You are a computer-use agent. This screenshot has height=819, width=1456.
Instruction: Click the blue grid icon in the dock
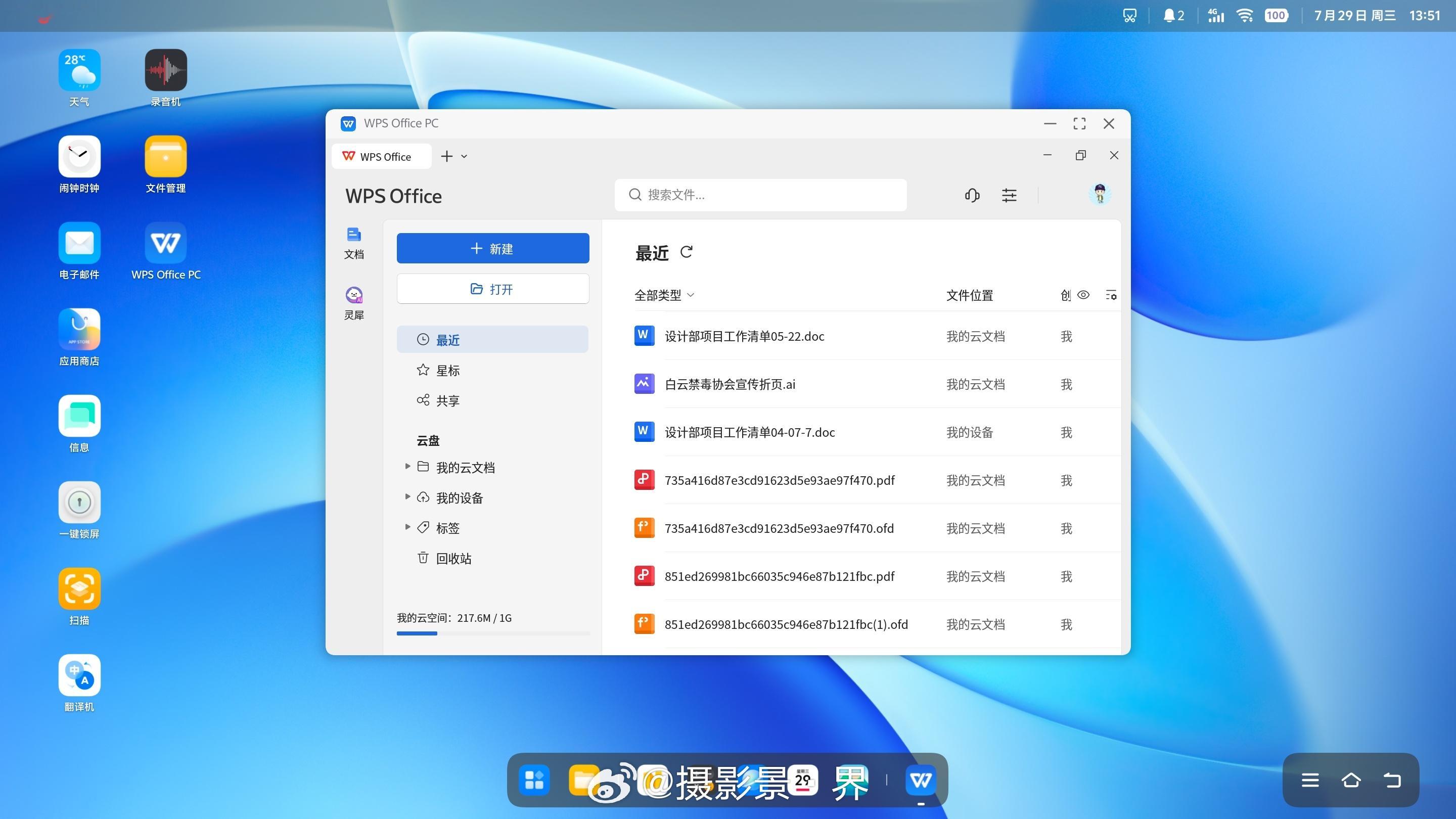click(x=534, y=780)
